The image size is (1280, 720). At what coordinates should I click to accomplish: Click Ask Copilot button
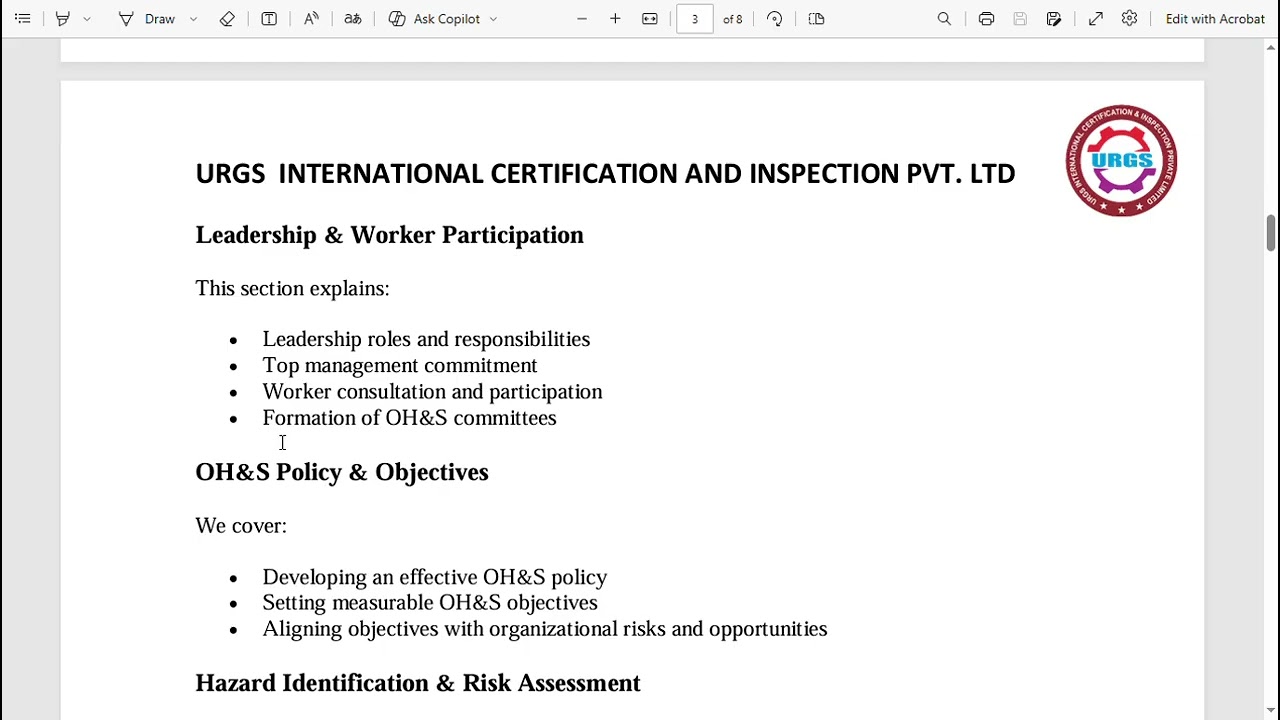coord(434,19)
